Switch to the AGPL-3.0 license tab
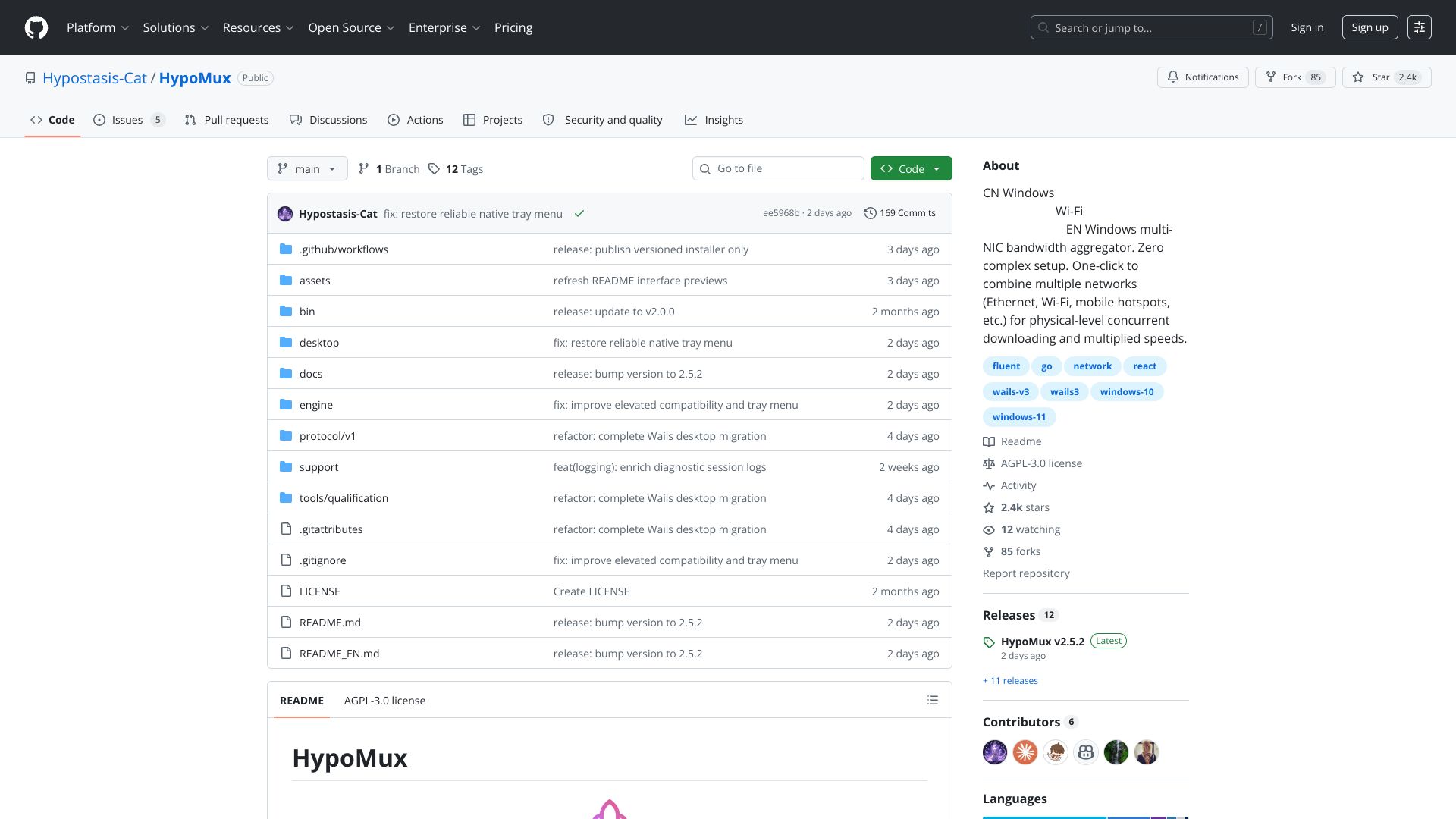Screen dimensions: 1456x819 [x=384, y=701]
